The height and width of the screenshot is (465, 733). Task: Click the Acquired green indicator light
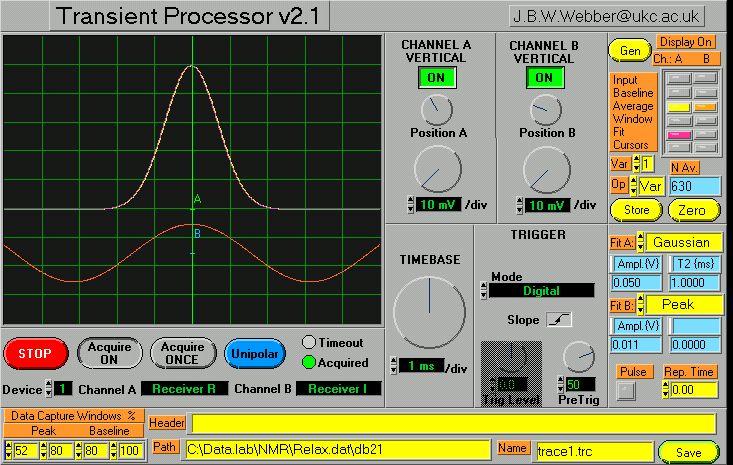(309, 363)
